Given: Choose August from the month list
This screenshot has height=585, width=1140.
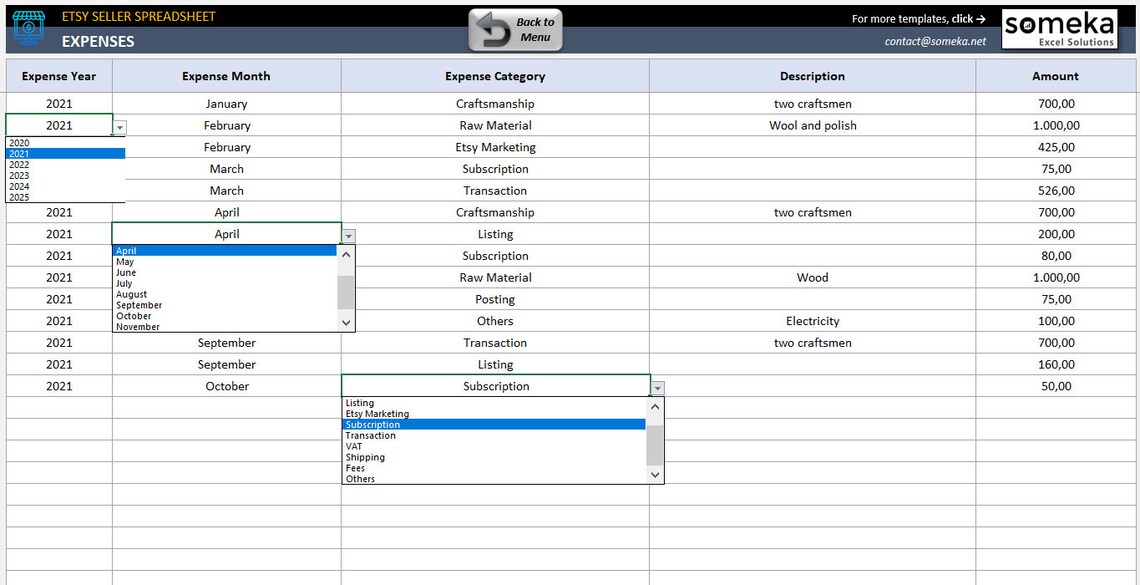Looking at the screenshot, I should point(225,294).
